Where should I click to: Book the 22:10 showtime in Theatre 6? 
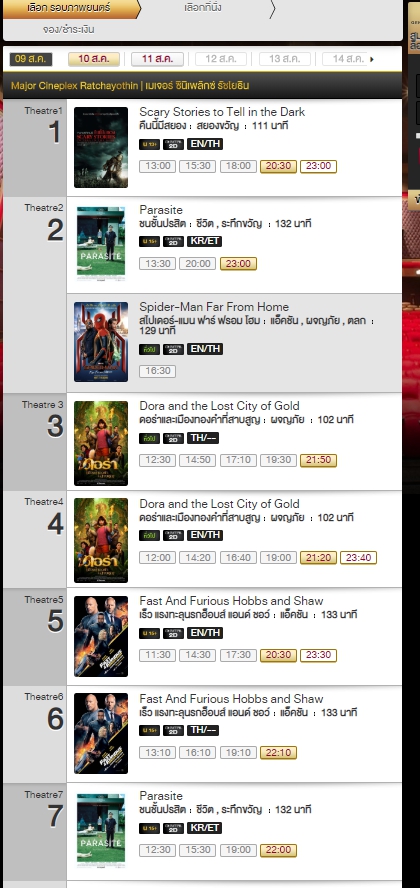coord(278,753)
